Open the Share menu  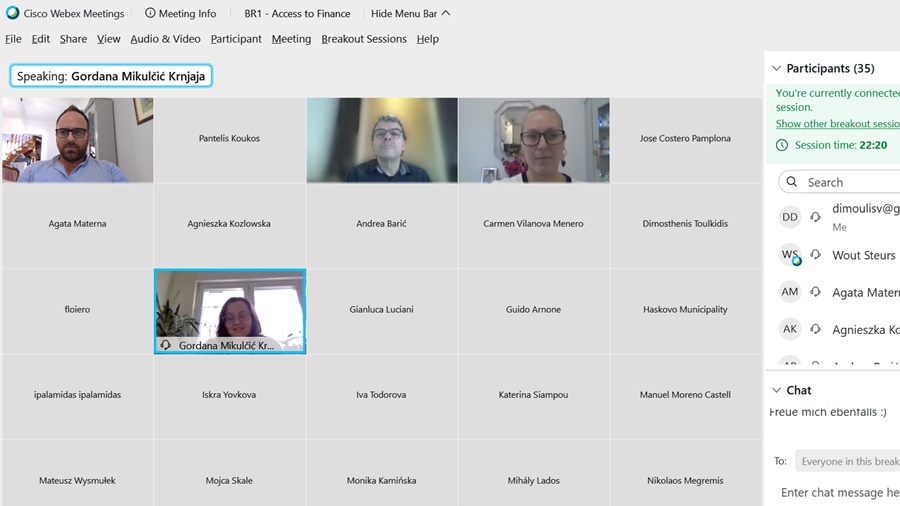73,39
